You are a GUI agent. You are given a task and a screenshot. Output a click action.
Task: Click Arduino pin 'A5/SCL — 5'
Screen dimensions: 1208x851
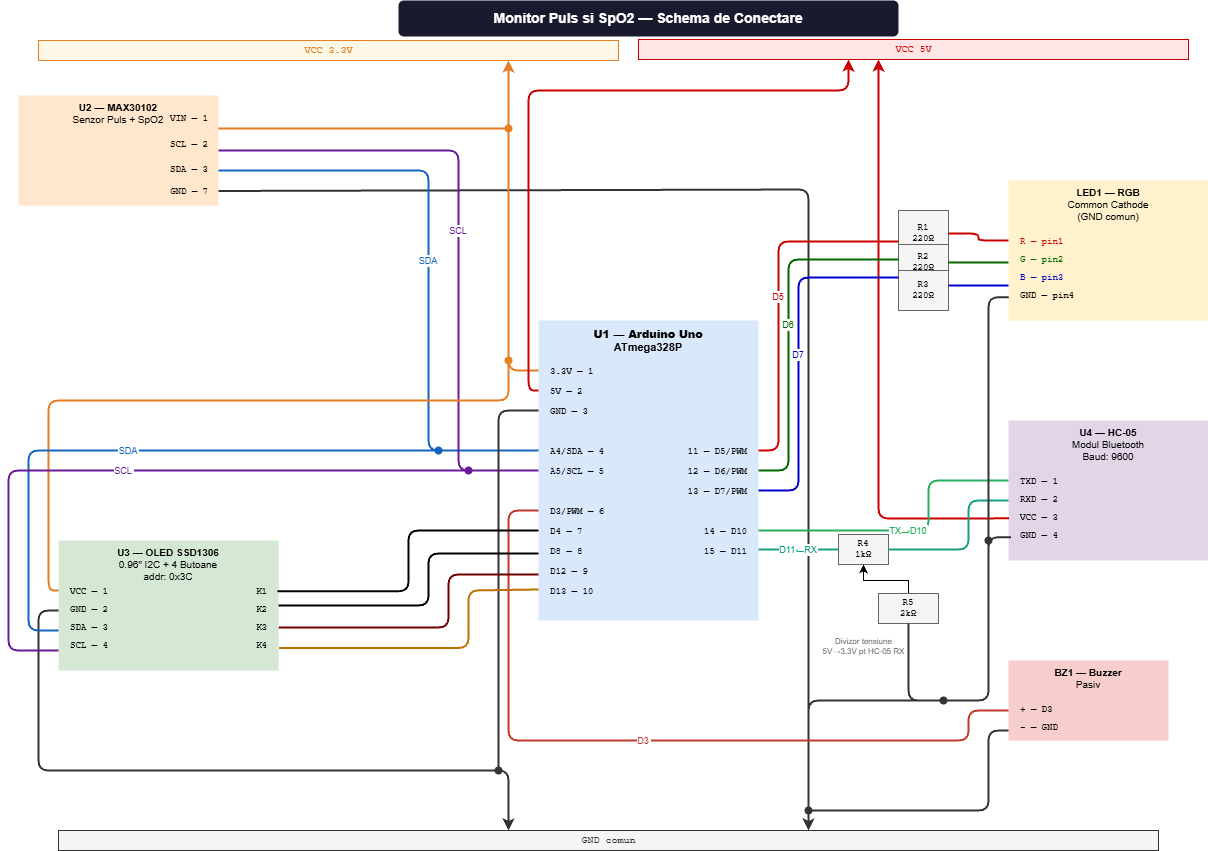pyautogui.click(x=576, y=471)
